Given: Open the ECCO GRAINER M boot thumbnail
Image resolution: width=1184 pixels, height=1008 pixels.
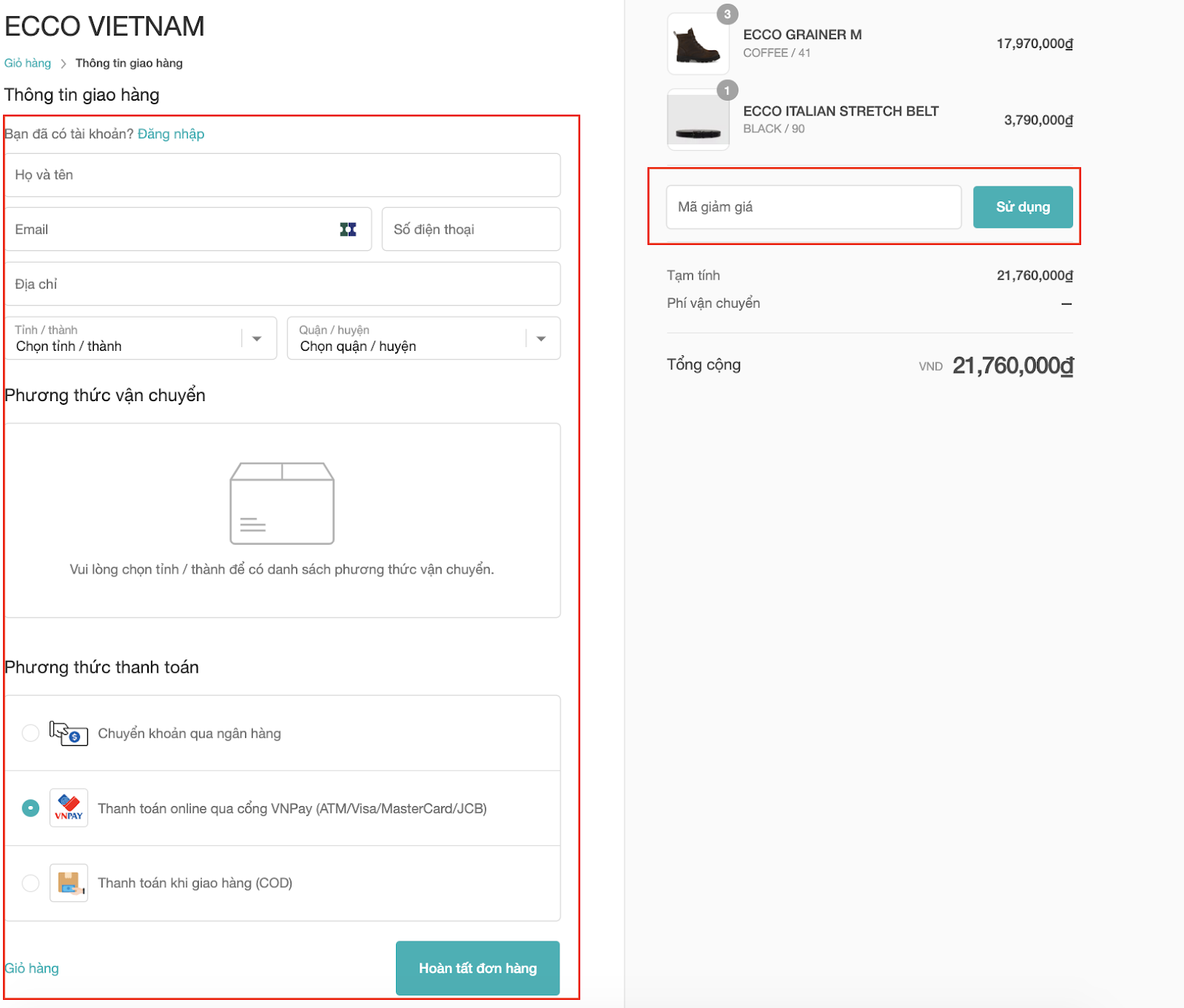Looking at the screenshot, I should pos(698,44).
